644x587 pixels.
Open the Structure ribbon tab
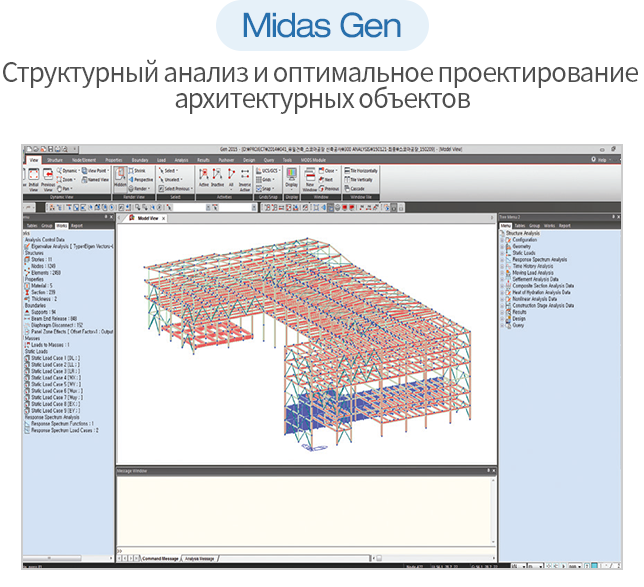[55, 160]
